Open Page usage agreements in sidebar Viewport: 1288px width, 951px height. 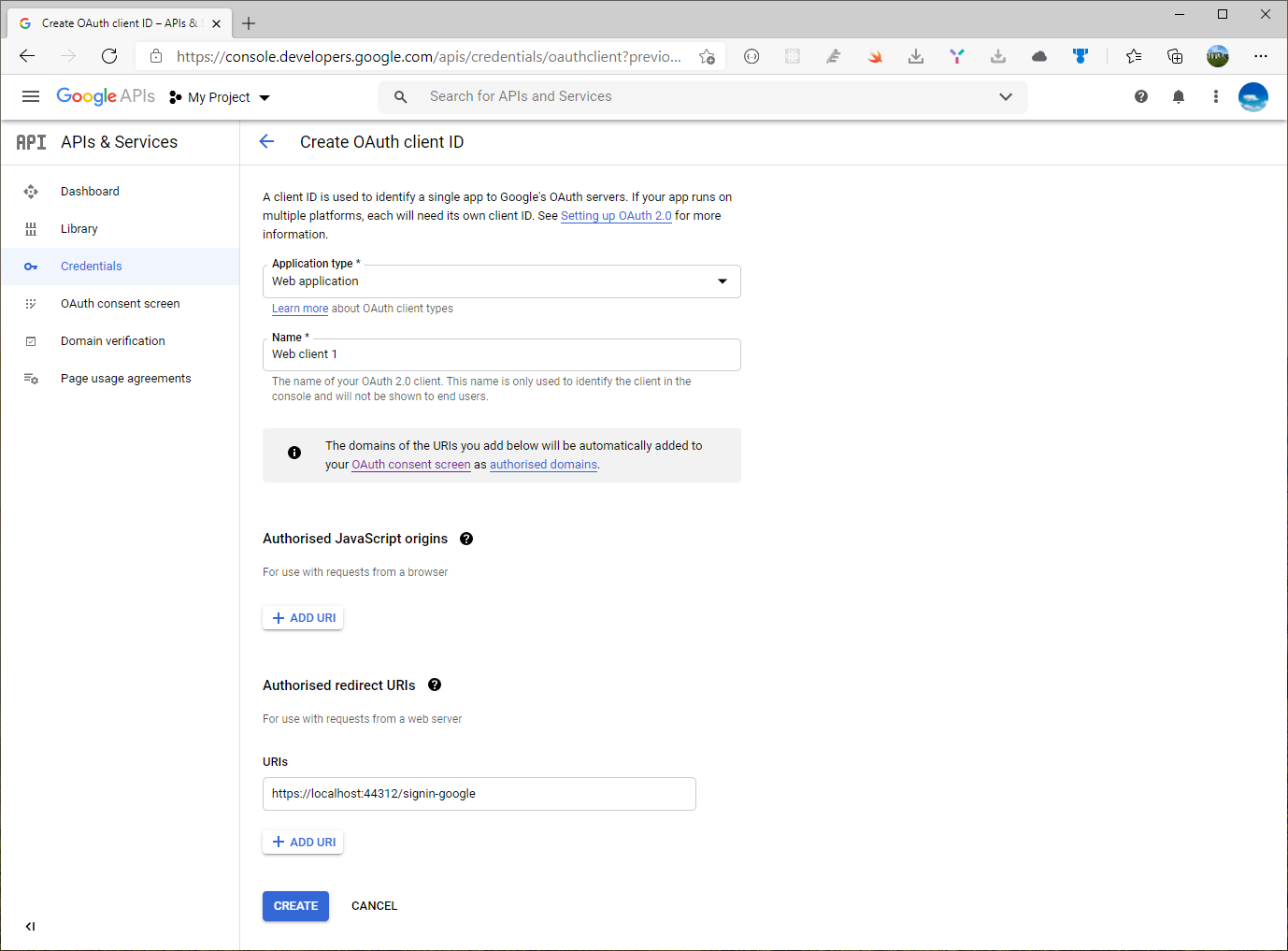(x=125, y=378)
